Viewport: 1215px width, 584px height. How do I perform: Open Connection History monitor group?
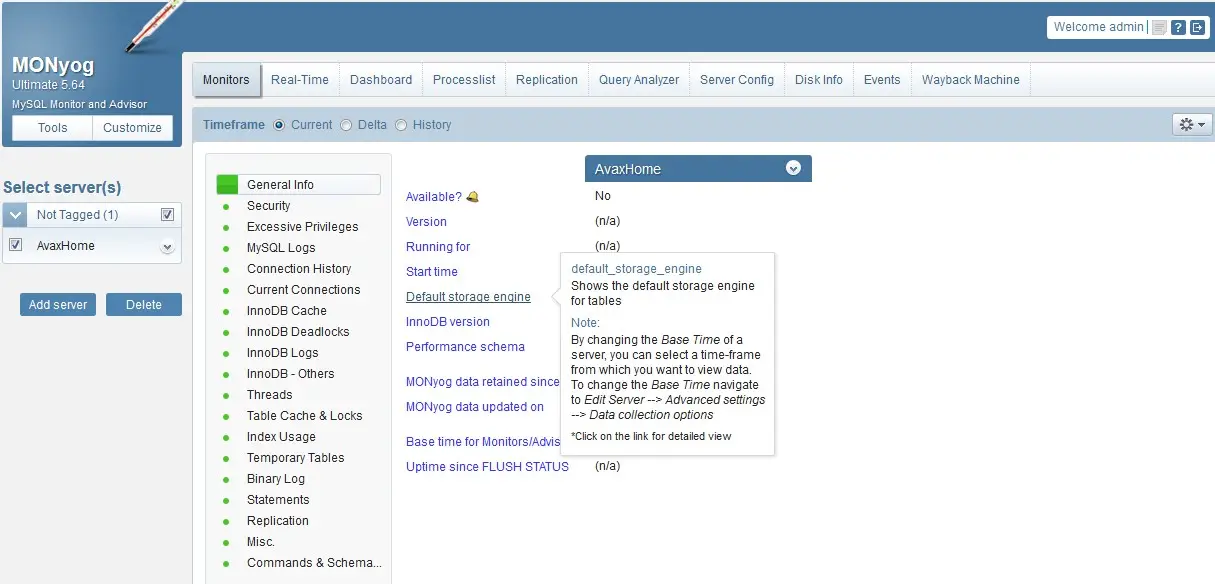coord(299,269)
